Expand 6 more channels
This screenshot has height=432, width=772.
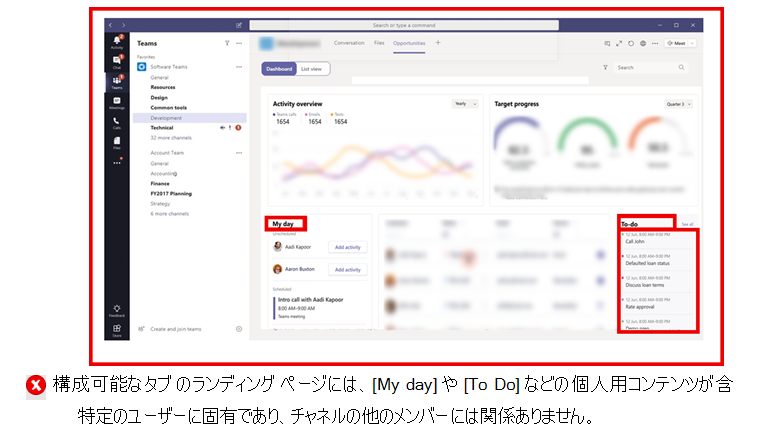click(x=169, y=214)
